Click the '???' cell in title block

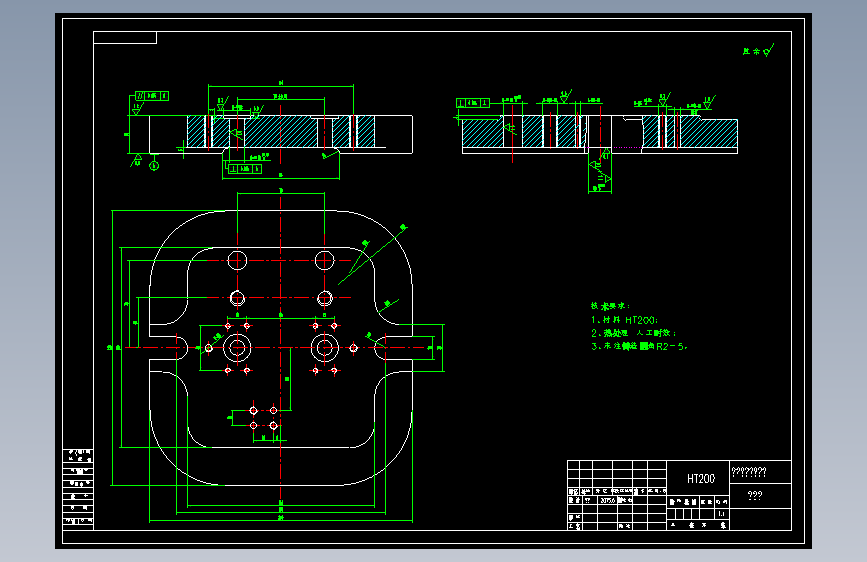click(x=760, y=496)
